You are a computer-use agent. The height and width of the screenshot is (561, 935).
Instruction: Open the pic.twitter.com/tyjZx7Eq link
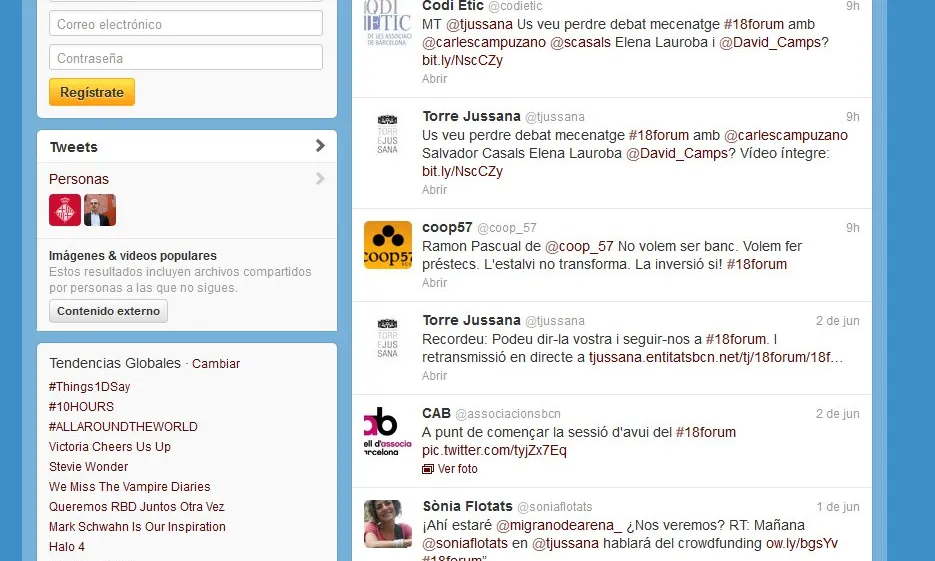point(494,450)
